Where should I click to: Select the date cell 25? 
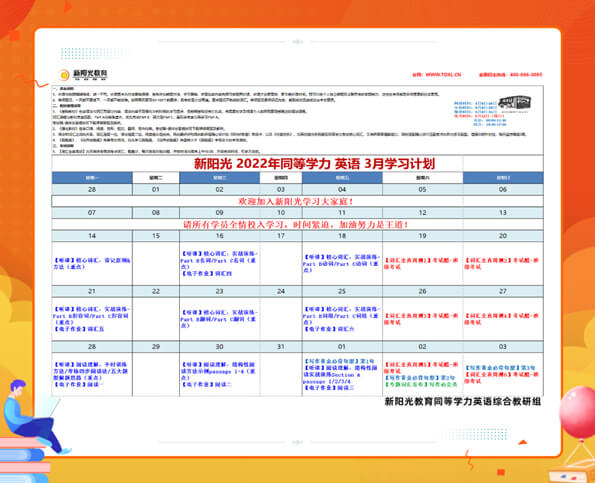click(342, 291)
